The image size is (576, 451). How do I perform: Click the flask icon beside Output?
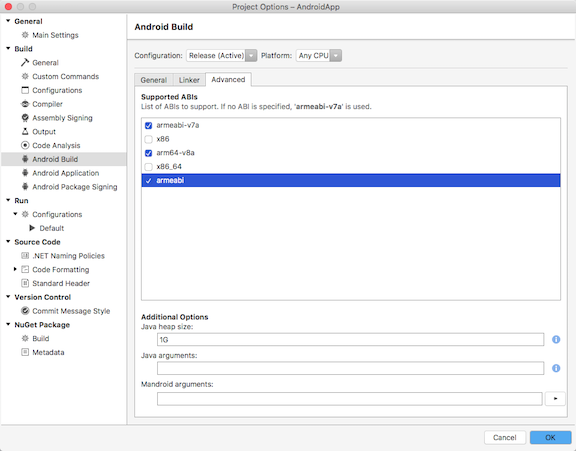[x=25, y=131]
